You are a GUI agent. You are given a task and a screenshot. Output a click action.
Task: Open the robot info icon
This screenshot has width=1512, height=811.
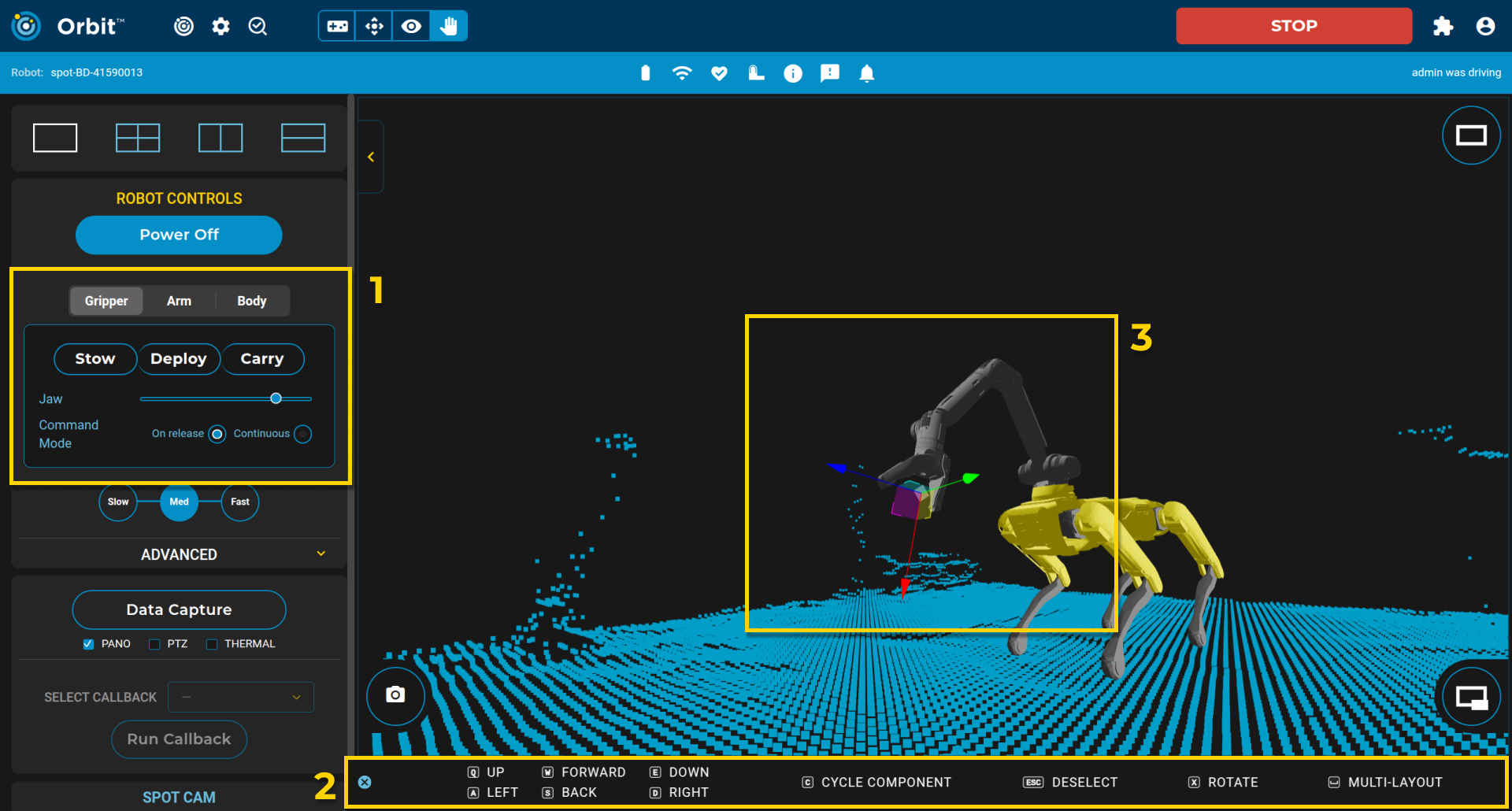point(793,72)
